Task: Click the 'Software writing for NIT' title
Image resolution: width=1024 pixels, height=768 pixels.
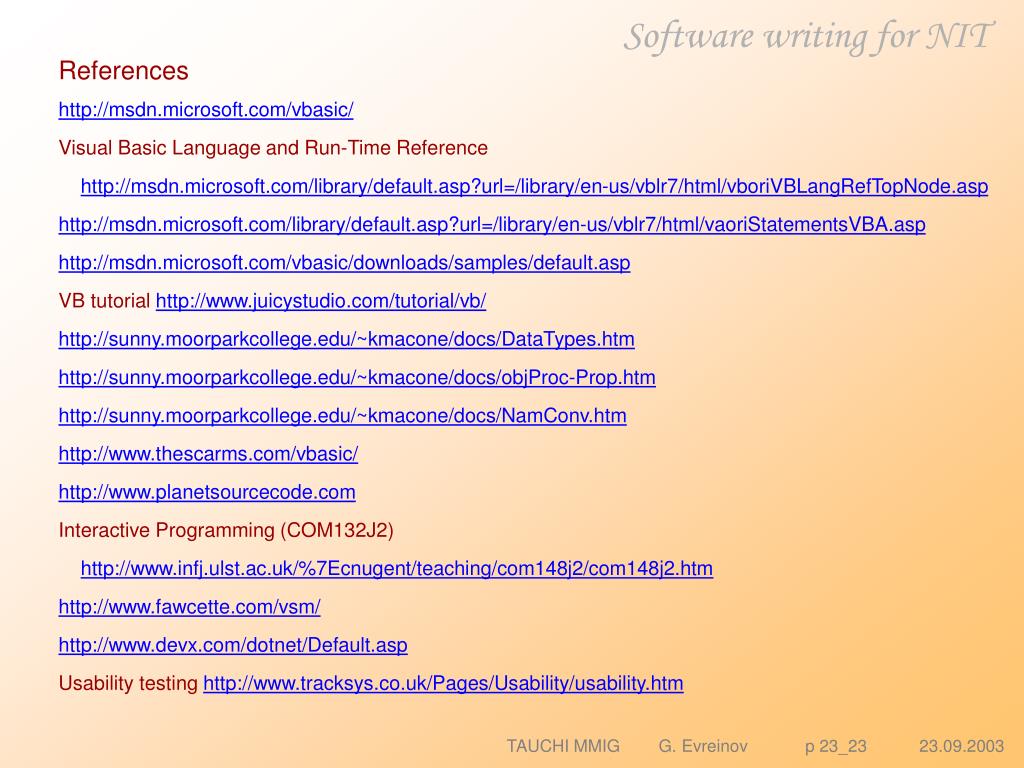Action: point(809,37)
